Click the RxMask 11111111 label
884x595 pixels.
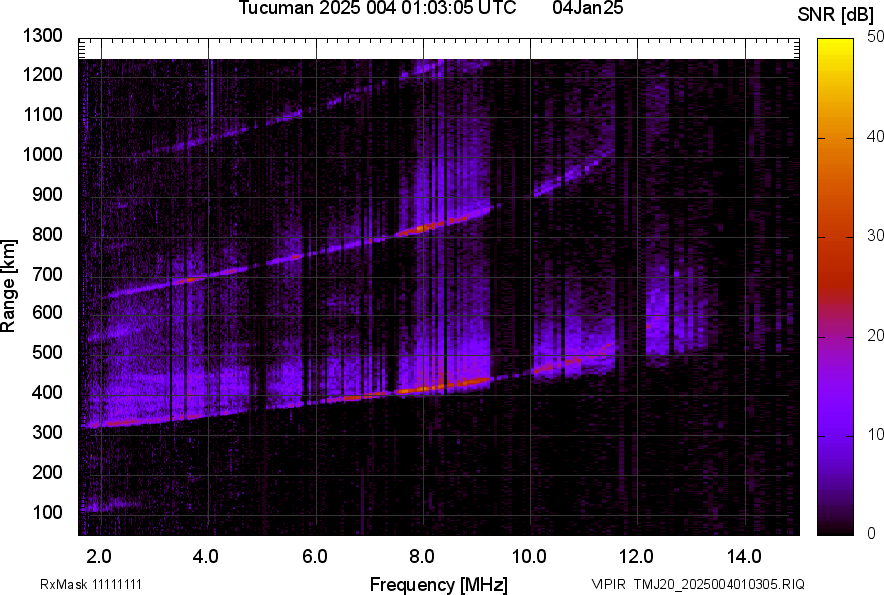97,584
